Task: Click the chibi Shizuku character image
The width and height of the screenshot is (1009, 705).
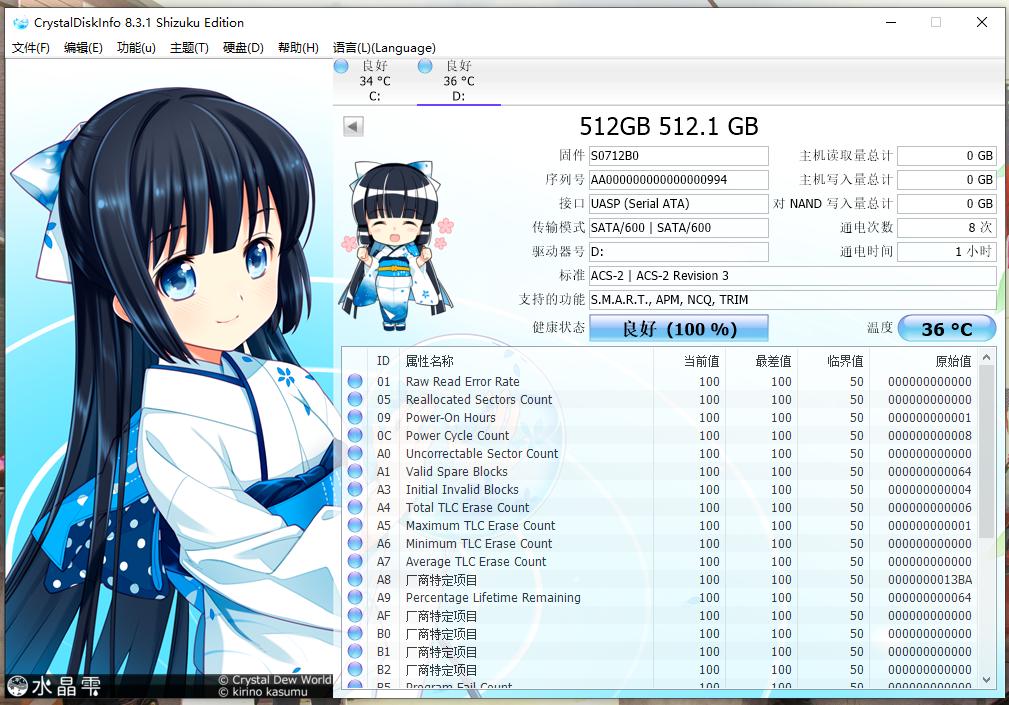Action: pos(396,245)
